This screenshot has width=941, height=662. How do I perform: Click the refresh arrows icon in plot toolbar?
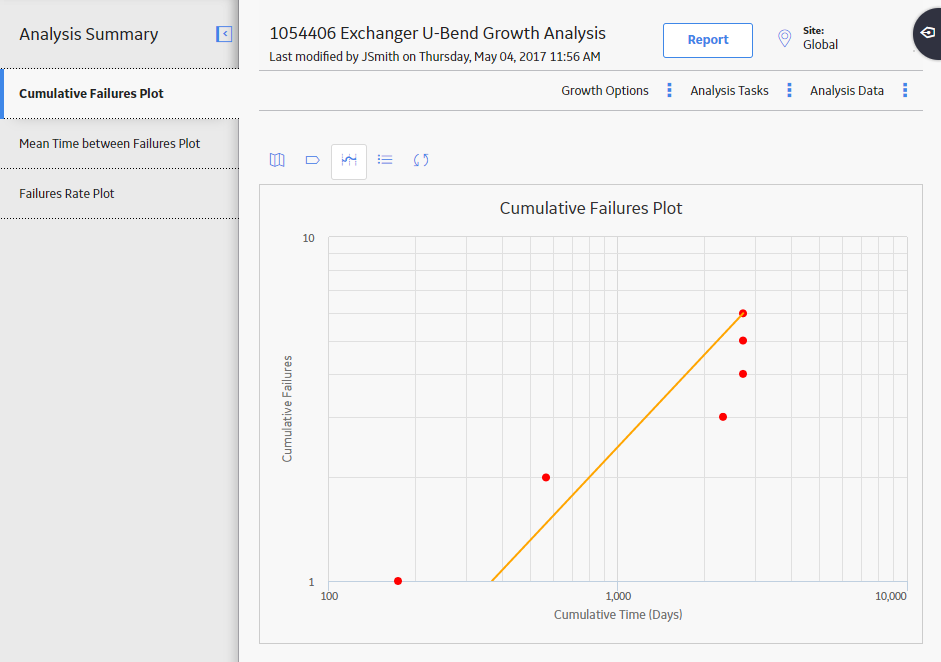click(421, 160)
